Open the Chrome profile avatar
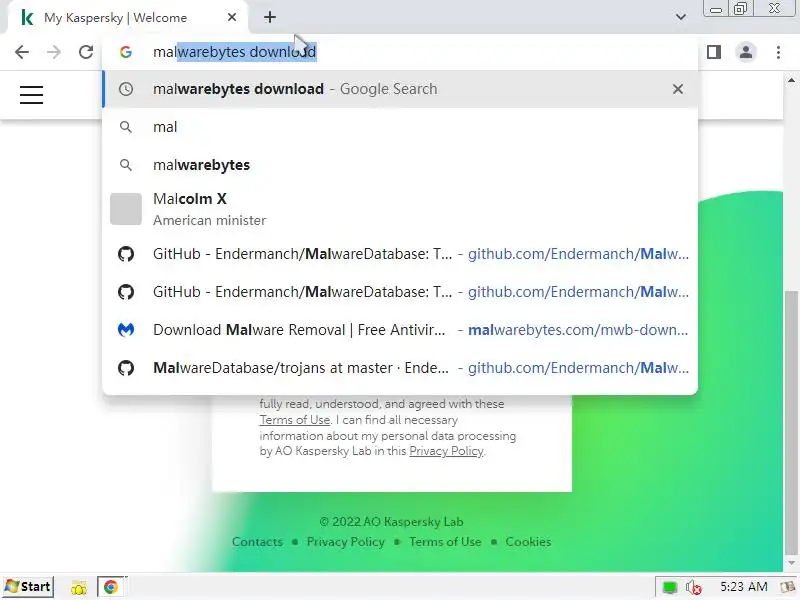This screenshot has width=800, height=600. coord(746,52)
